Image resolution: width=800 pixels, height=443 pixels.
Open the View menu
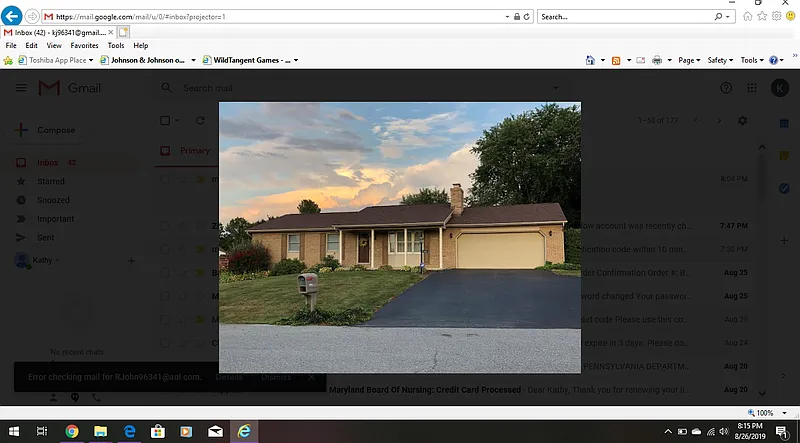(x=54, y=45)
